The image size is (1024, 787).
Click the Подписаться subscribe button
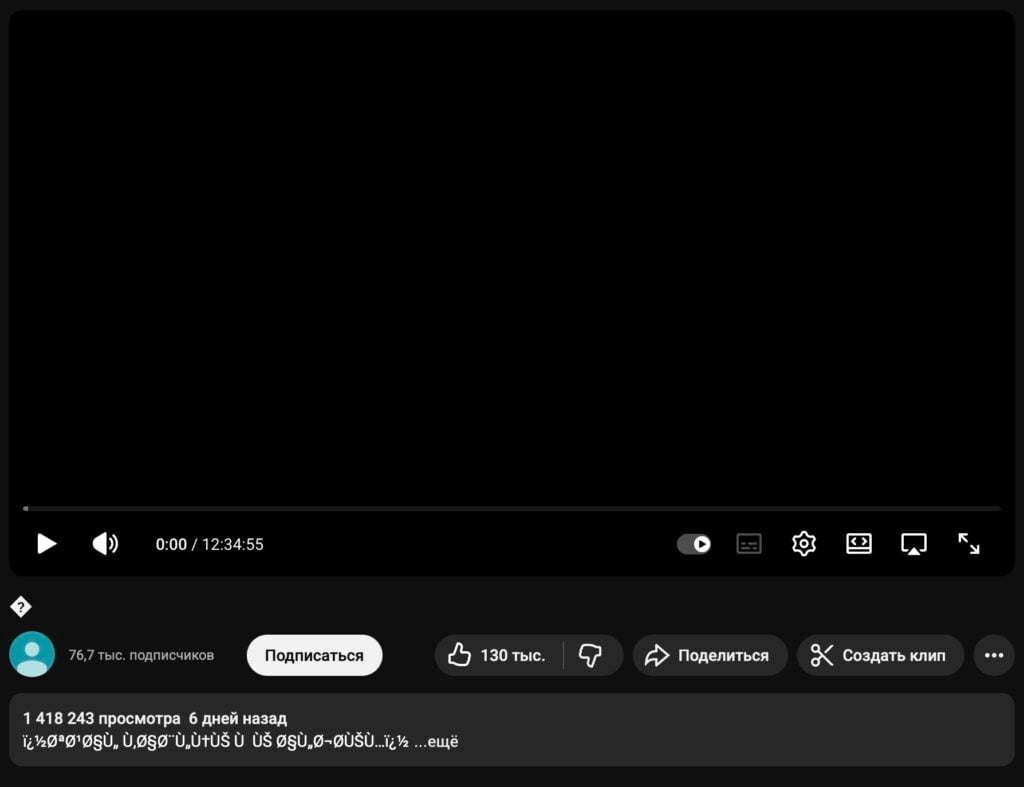(314, 656)
